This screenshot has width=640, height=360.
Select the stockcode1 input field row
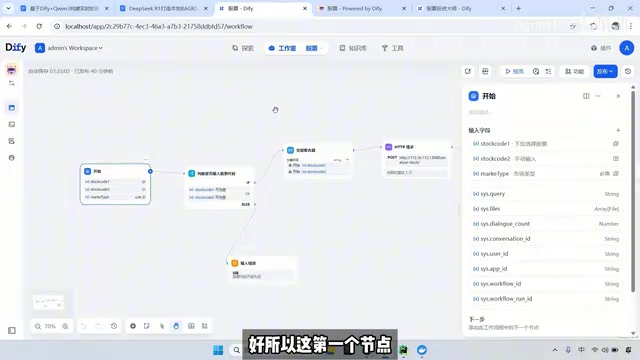click(x=545, y=144)
